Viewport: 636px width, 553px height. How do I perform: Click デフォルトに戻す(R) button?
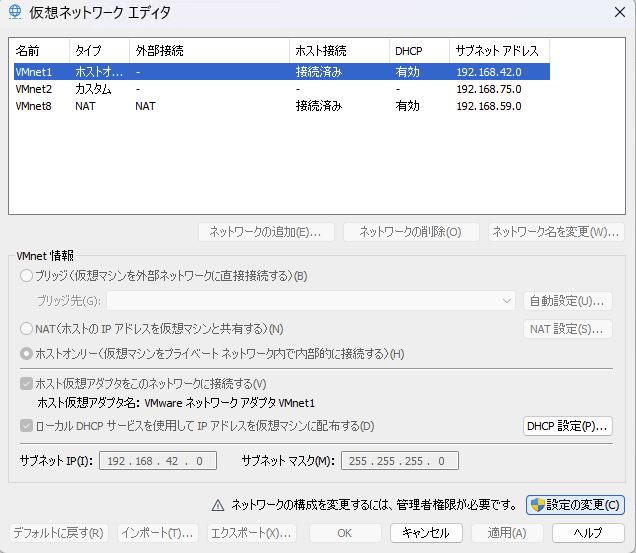59,533
